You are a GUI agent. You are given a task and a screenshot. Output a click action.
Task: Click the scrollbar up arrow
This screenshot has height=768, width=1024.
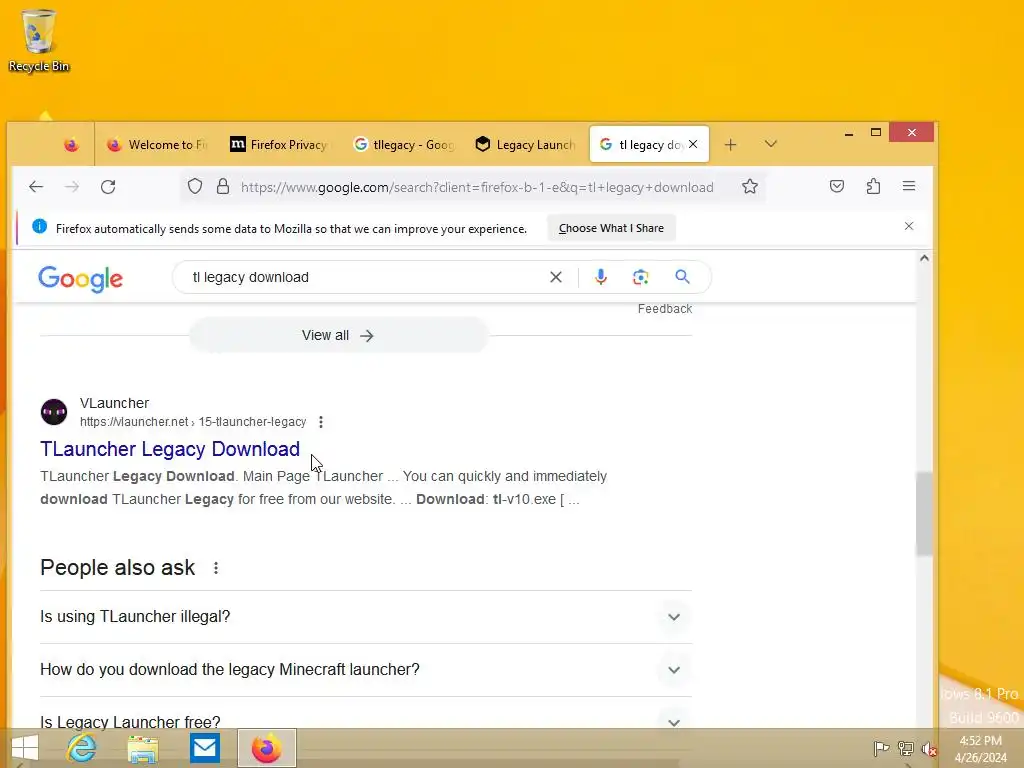pyautogui.click(x=924, y=259)
